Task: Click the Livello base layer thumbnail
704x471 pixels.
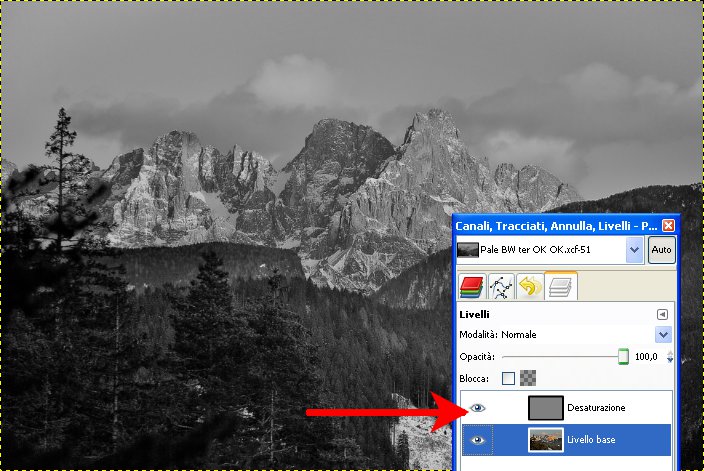Action: tap(546, 440)
